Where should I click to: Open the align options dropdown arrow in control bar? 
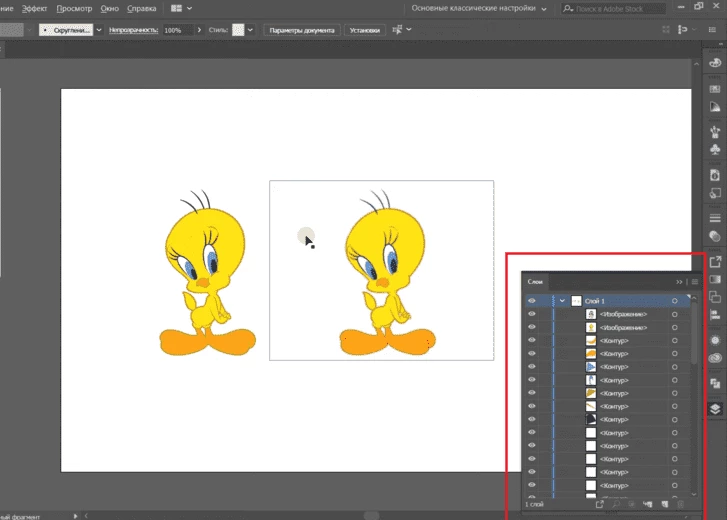(x=408, y=30)
